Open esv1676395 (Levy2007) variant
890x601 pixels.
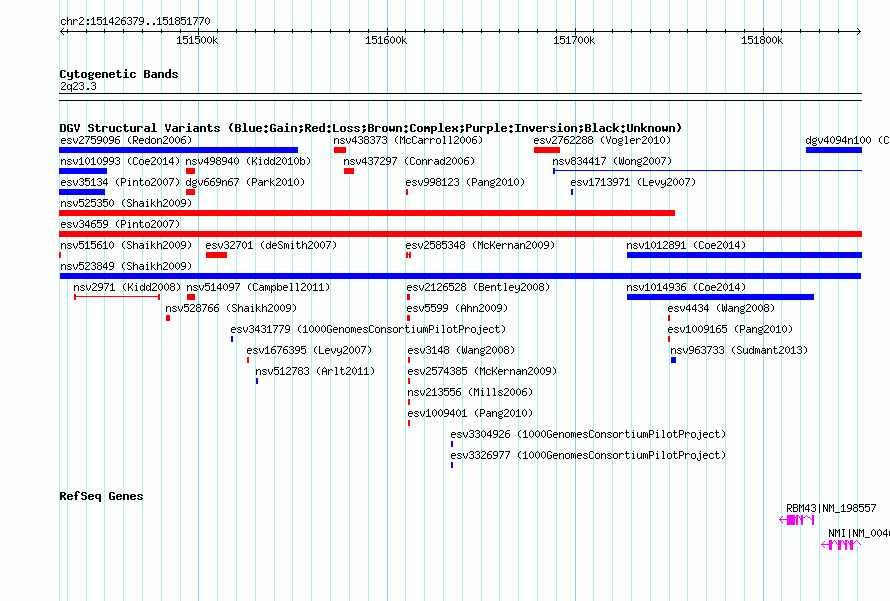[x=309, y=350]
